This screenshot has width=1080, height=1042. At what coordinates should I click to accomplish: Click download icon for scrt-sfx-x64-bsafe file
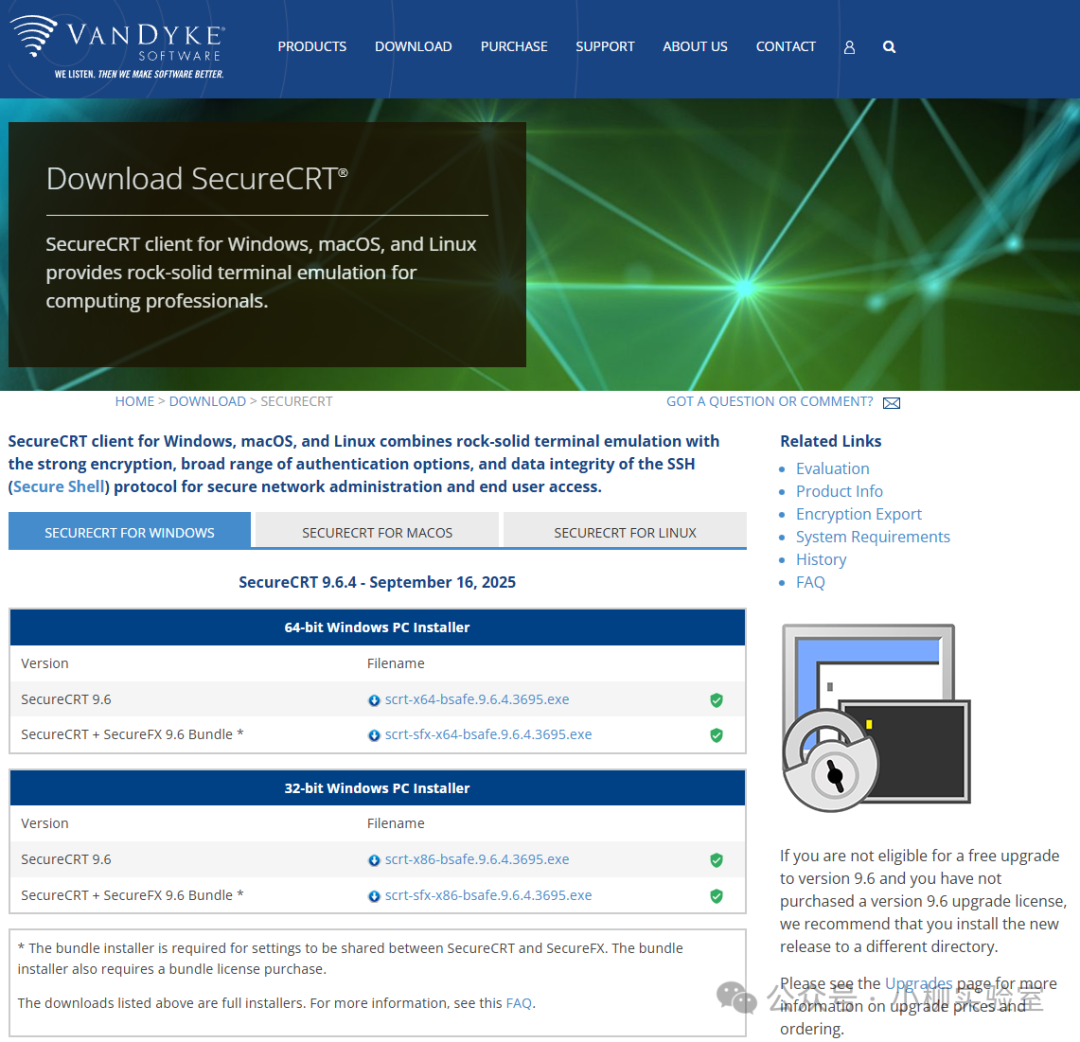pyautogui.click(x=374, y=736)
